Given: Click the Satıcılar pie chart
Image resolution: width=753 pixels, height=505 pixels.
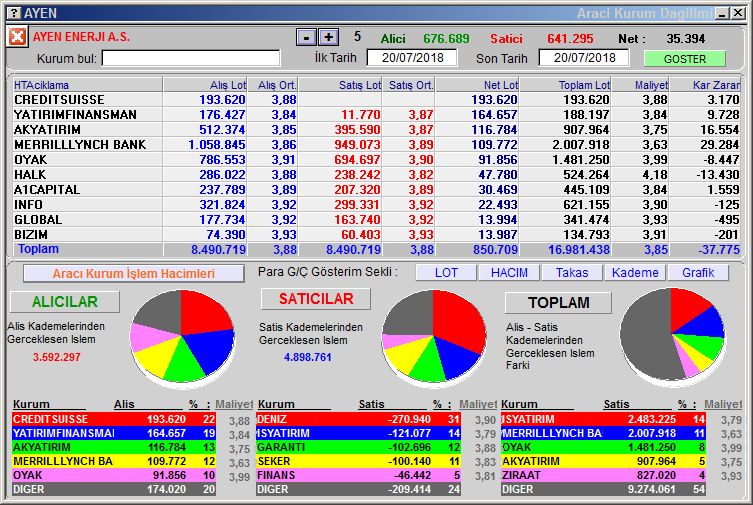Looking at the screenshot, I should (434, 337).
